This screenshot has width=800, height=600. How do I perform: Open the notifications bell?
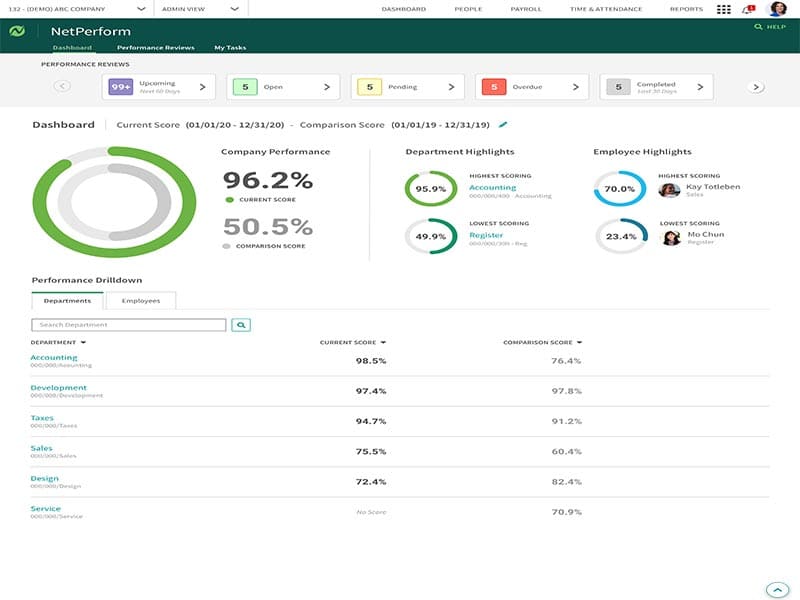click(x=747, y=9)
